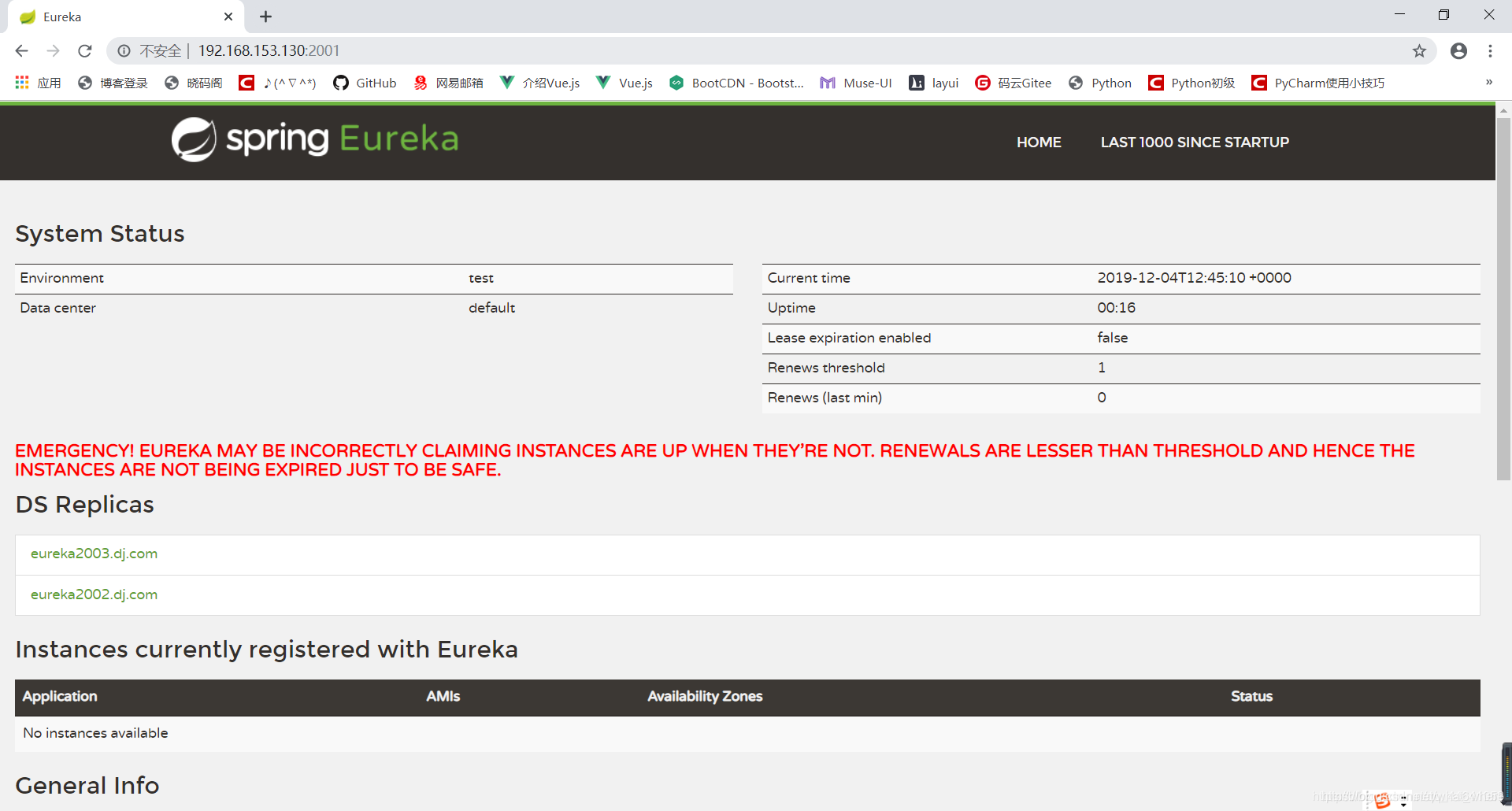Open replica link eureka2003.dj.com
Image resolution: width=1512 pixels, height=811 pixels.
[94, 554]
